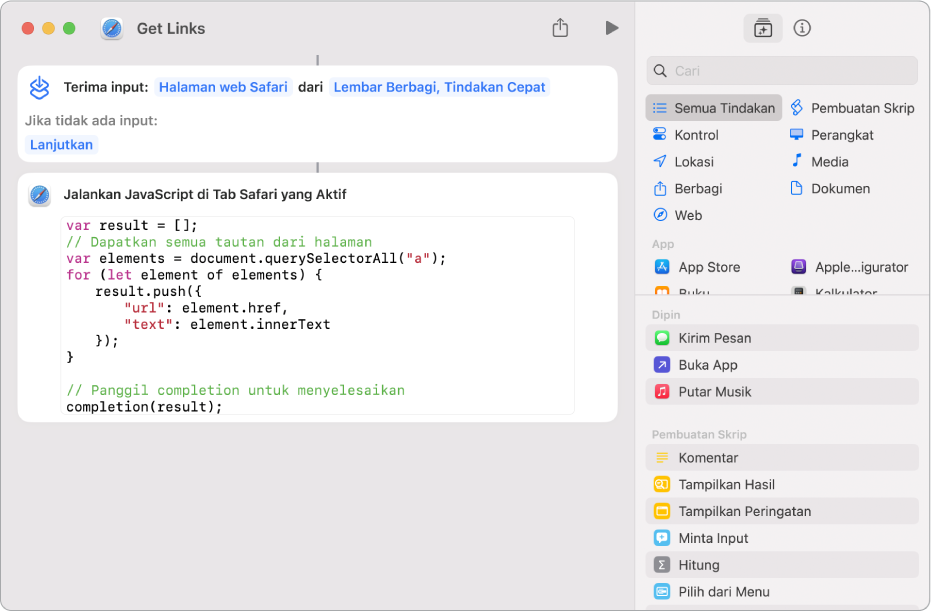Click the 'completion(result);' code line
Screen dimensions: 931x612
tap(144, 407)
